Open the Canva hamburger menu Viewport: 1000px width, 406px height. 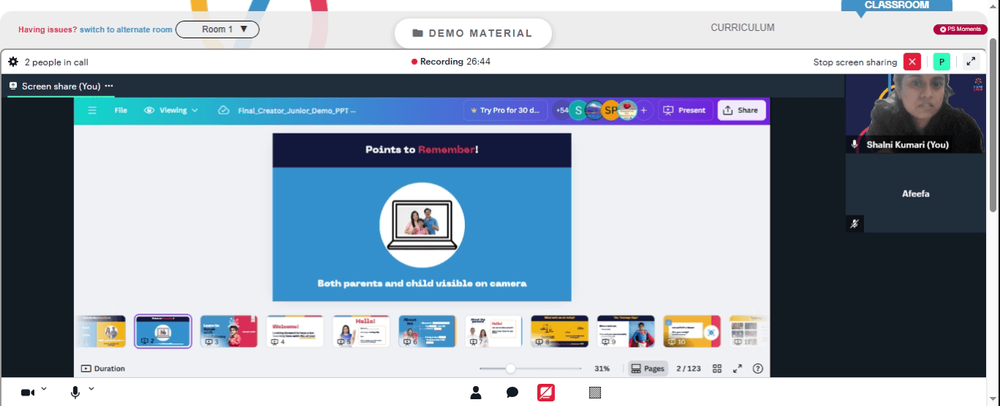[x=92, y=110]
